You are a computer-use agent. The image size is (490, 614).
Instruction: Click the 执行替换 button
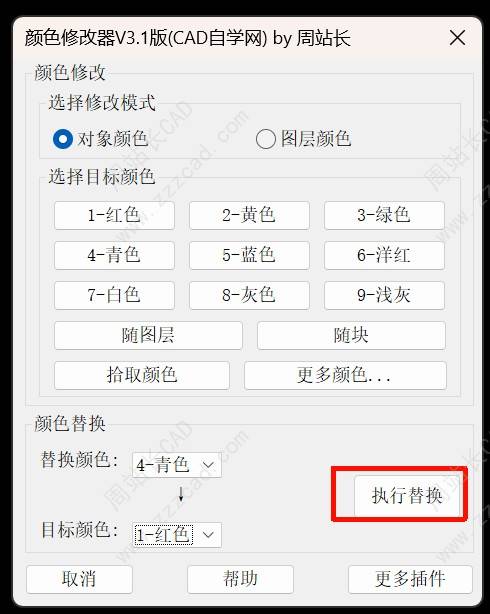(x=407, y=496)
